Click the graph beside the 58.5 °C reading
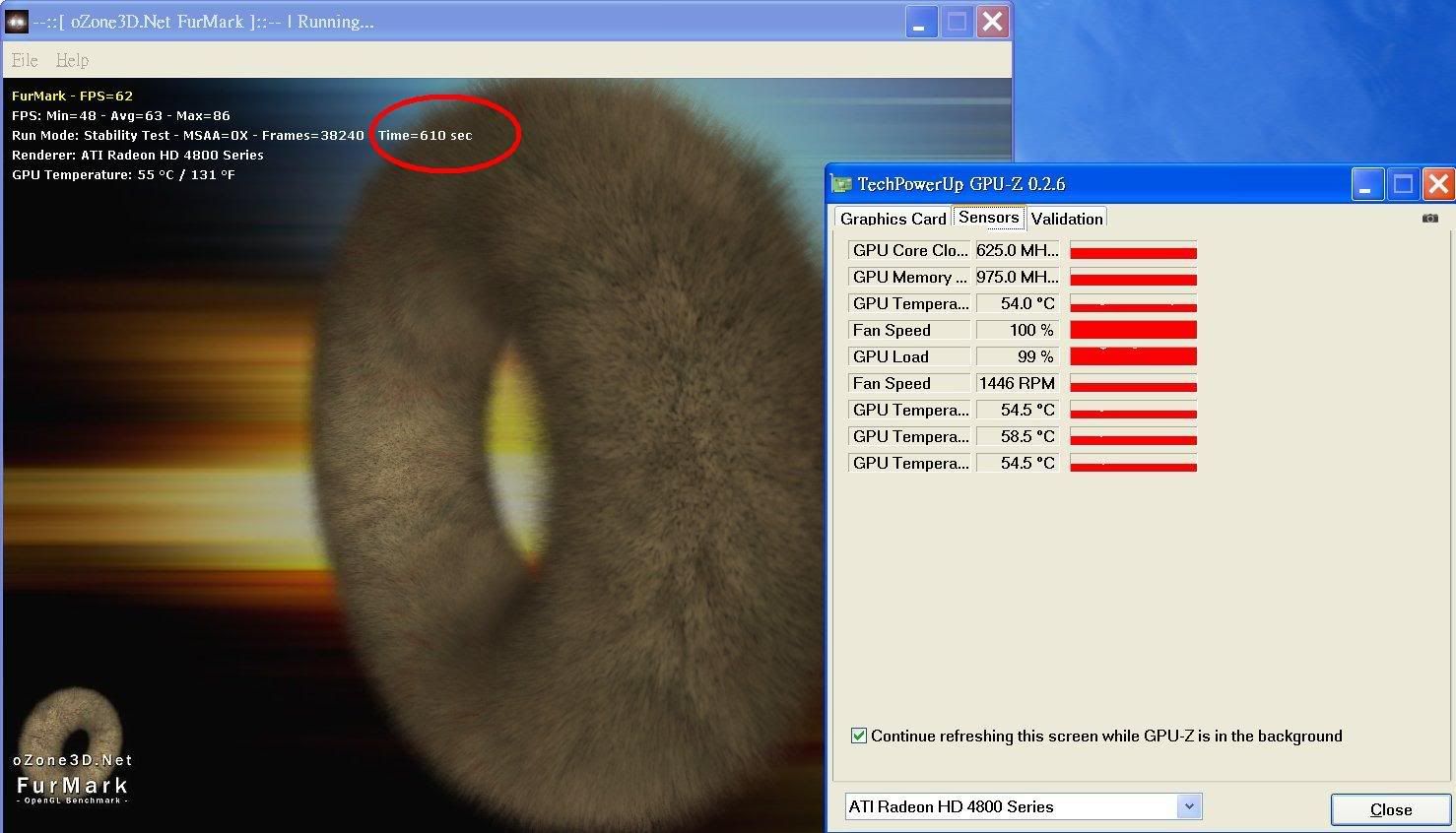 click(1133, 436)
